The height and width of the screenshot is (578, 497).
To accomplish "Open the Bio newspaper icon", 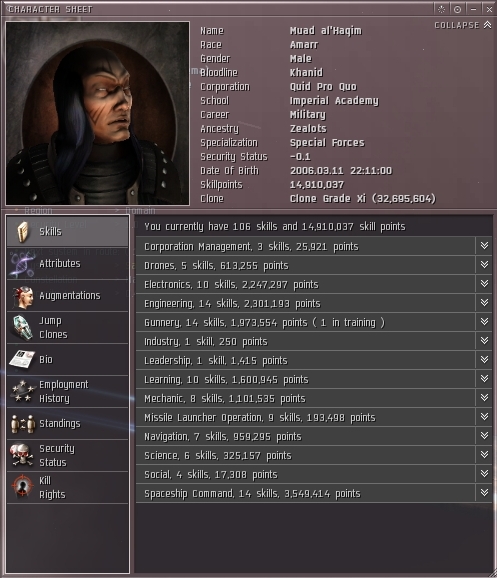I will click(x=22, y=359).
